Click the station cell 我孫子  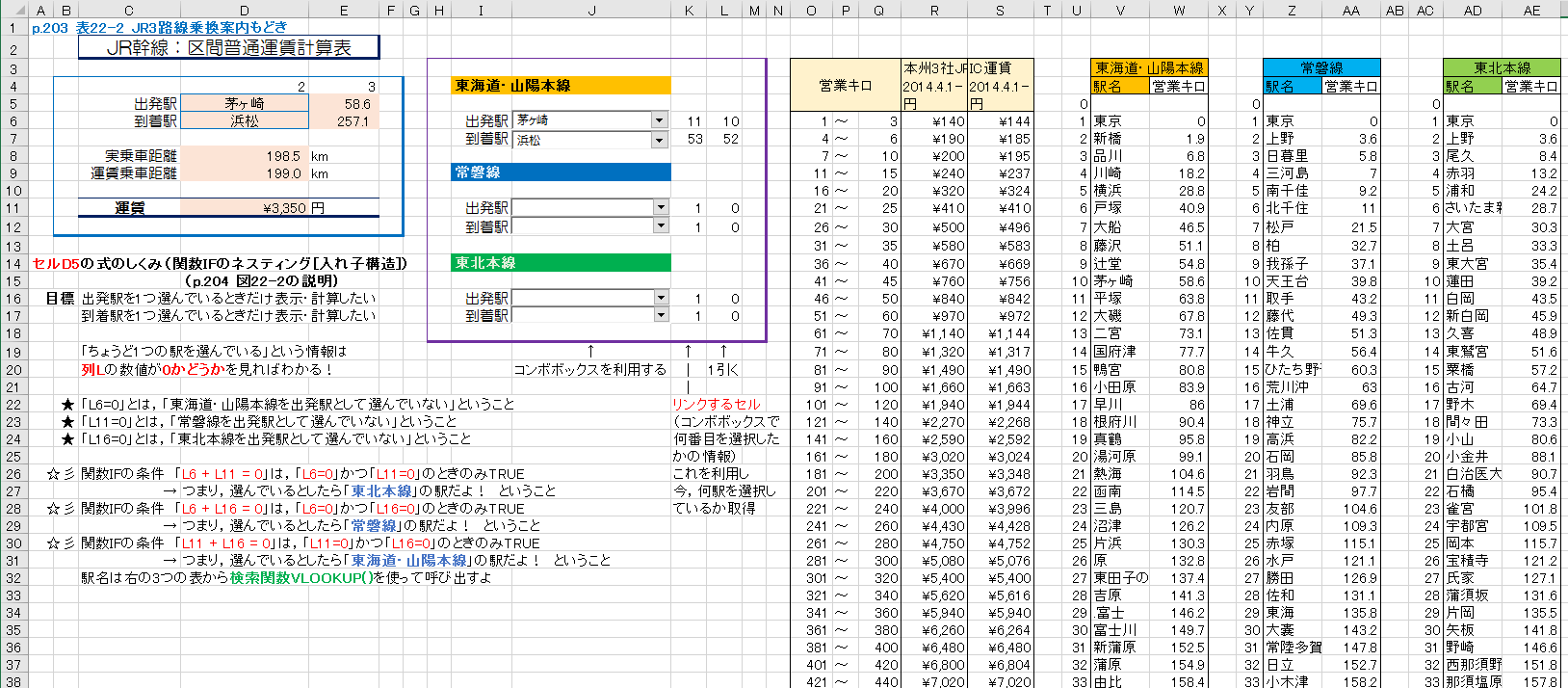[1293, 263]
